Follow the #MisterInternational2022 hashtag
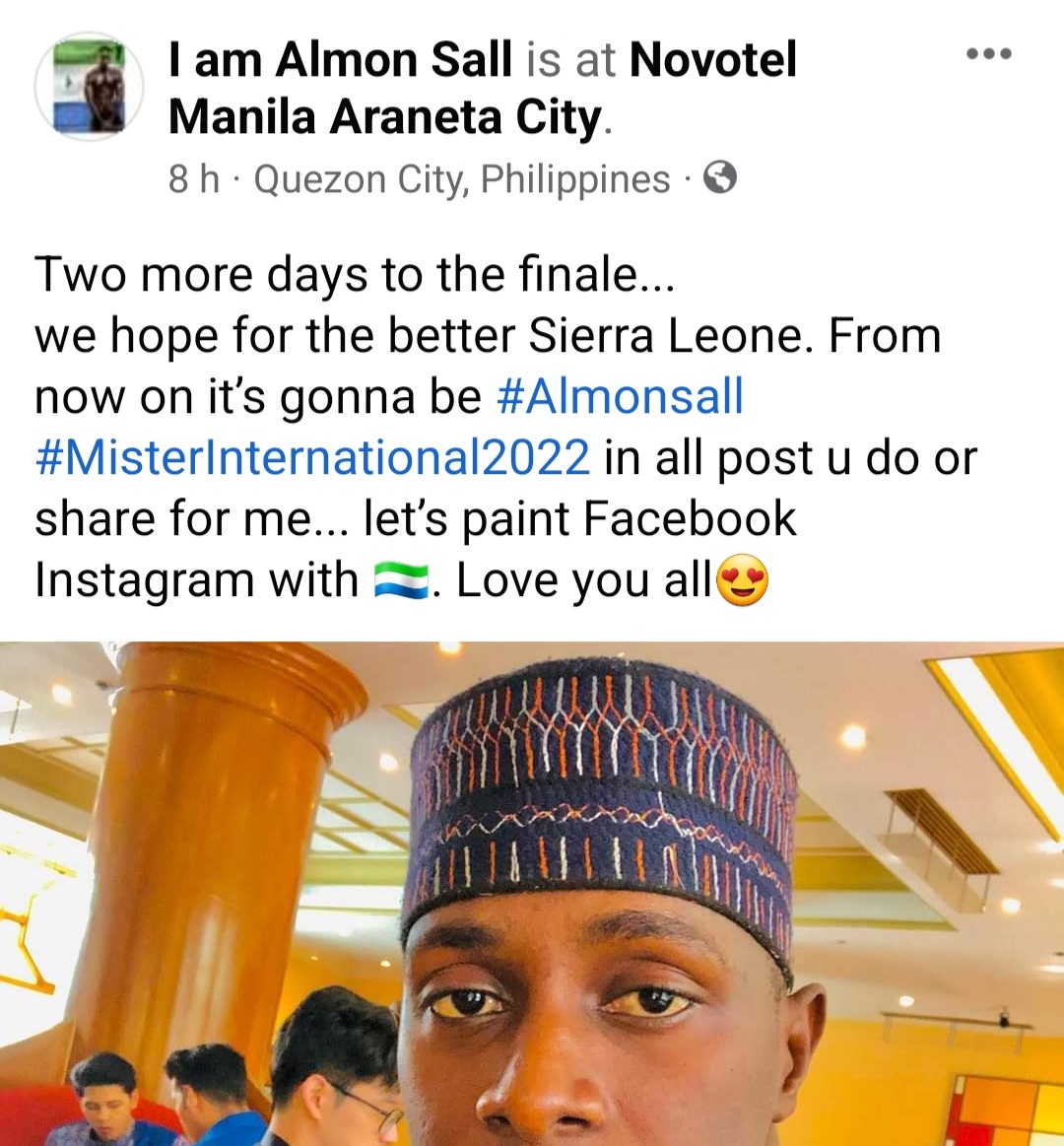The image size is (1064, 1146). click(x=312, y=458)
